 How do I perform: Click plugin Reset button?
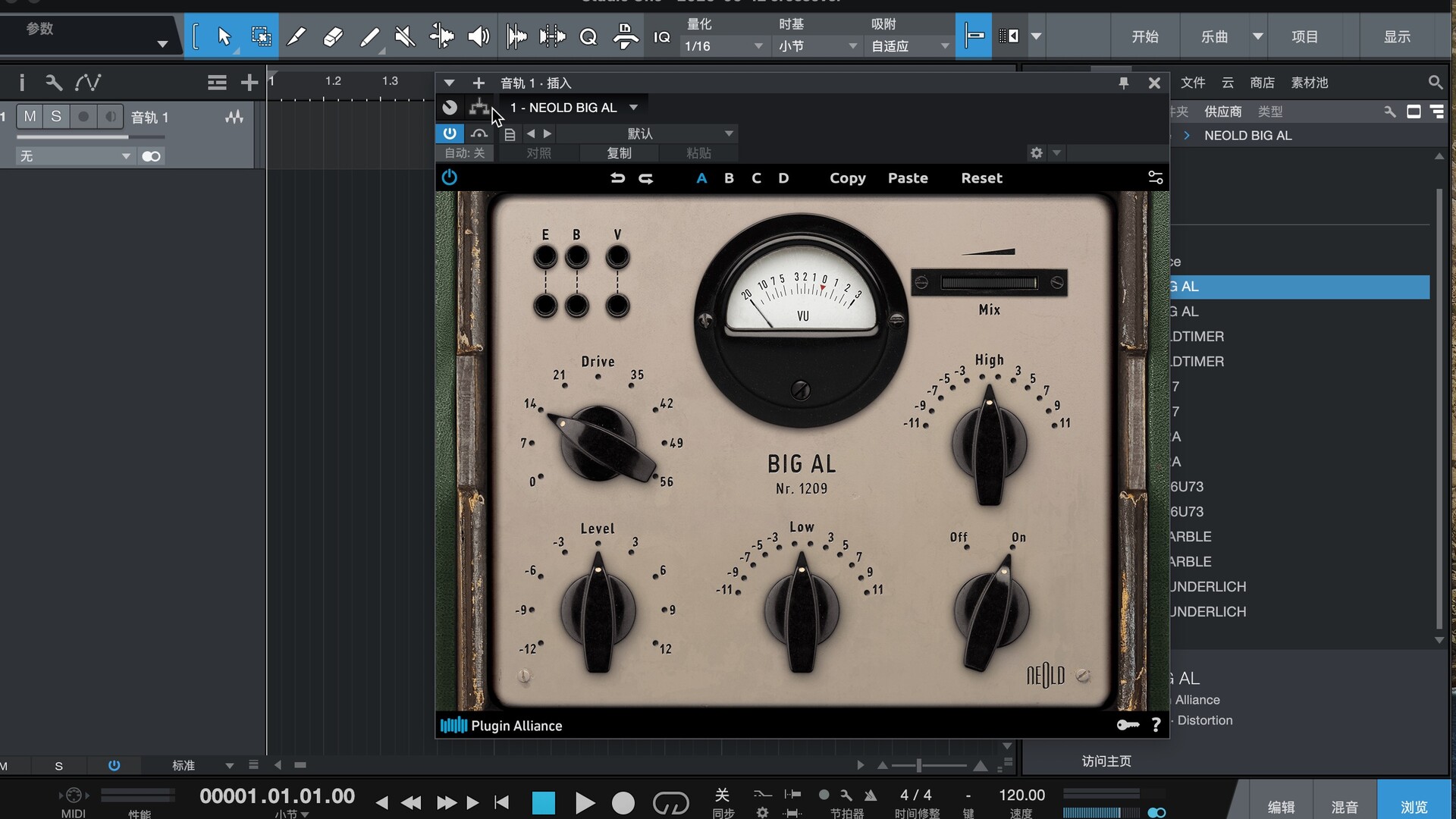[981, 178]
